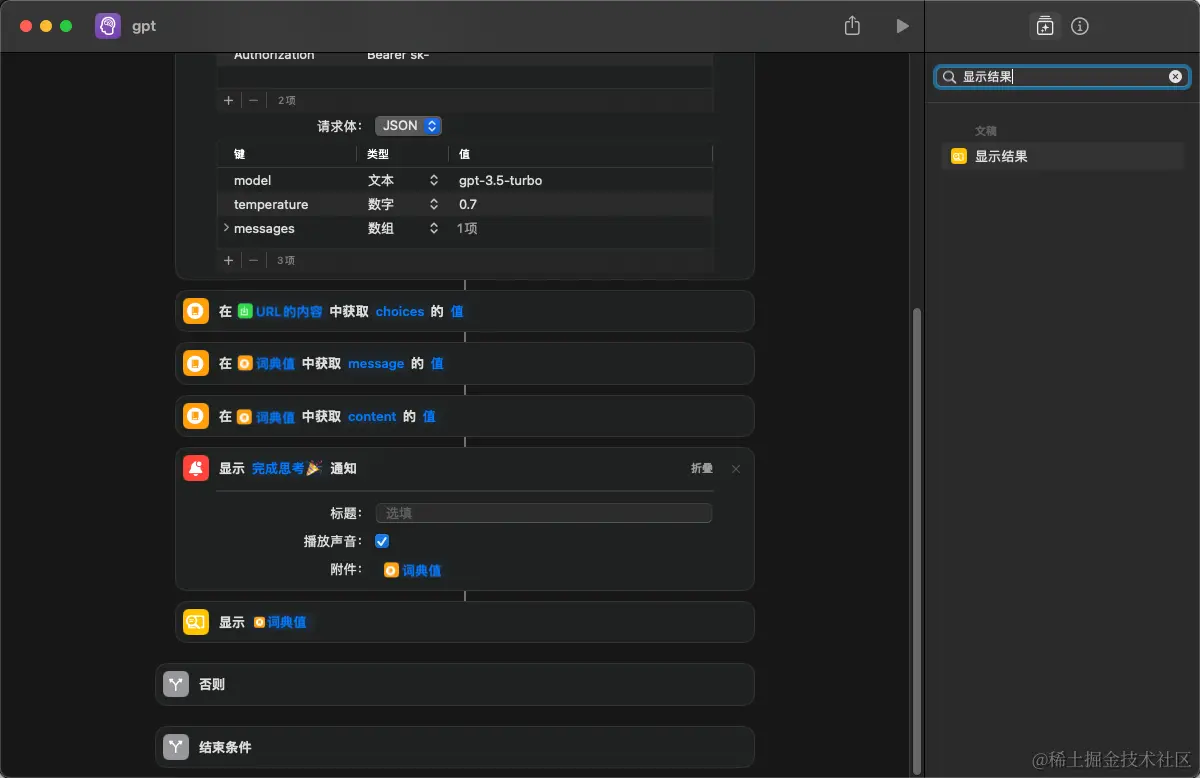Delete the notification action
This screenshot has height=778, width=1200.
[736, 468]
